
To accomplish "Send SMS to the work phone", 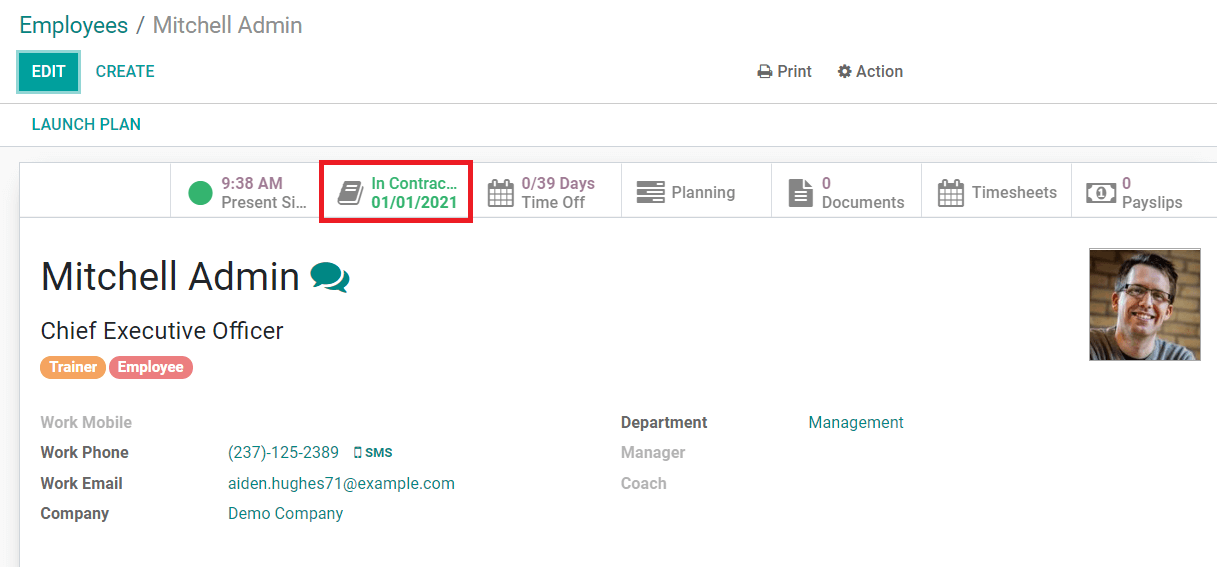I will [x=373, y=453].
